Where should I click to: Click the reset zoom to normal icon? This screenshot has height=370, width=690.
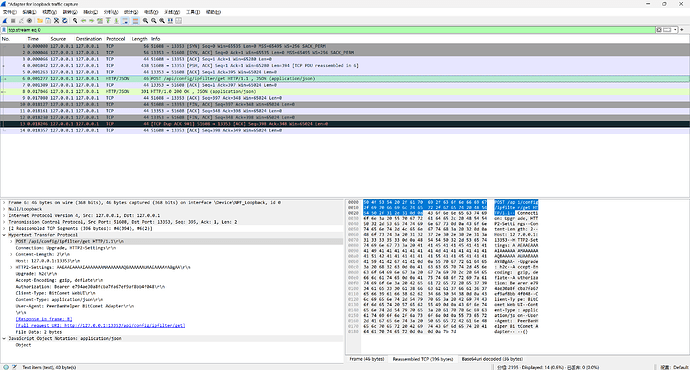(162, 21)
